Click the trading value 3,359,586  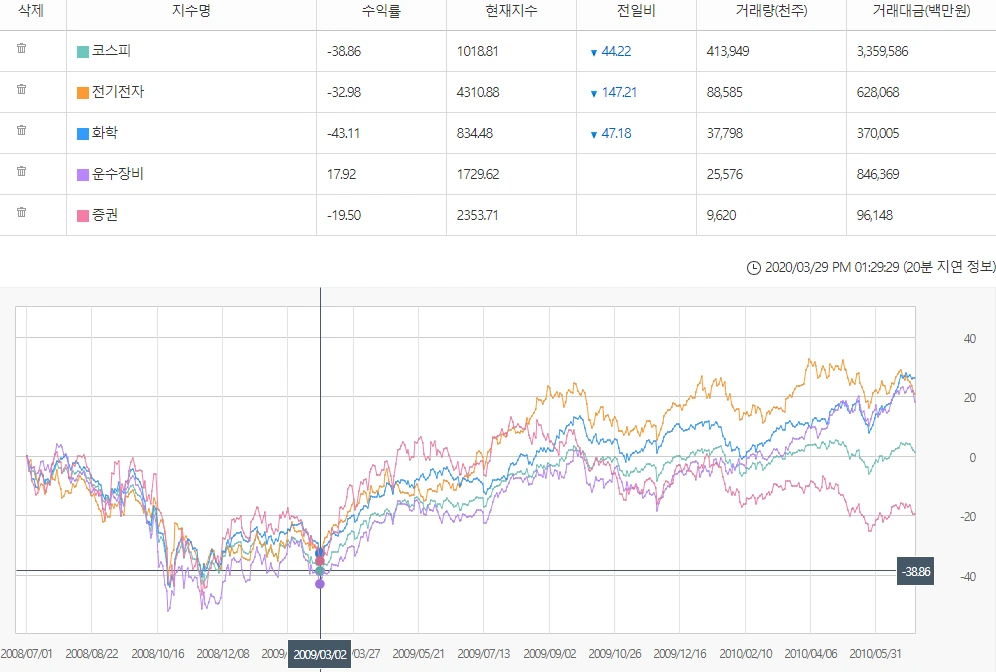(x=882, y=51)
